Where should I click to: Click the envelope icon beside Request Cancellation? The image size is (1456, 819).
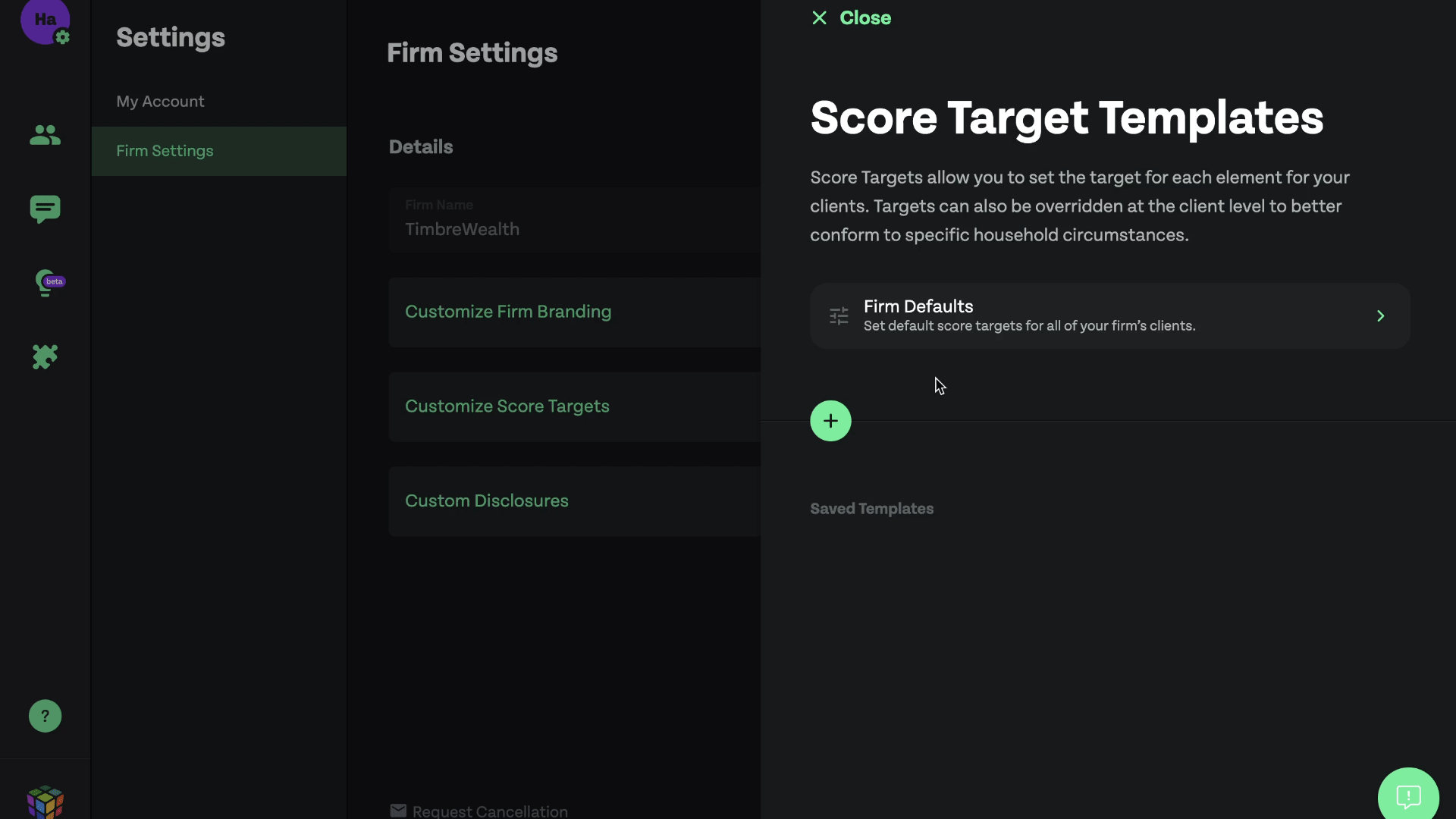398,811
